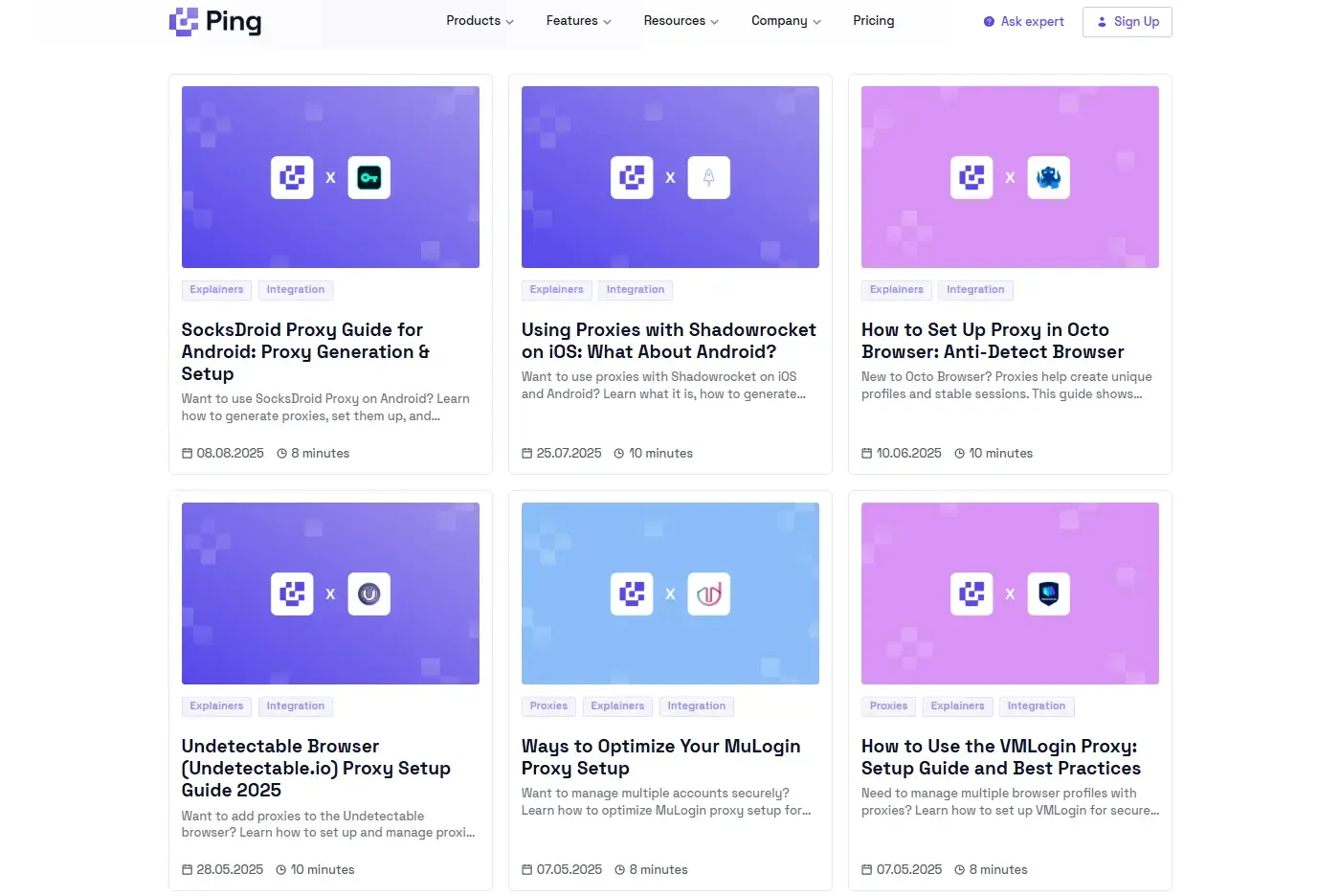1340x896 pixels.
Task: Click the Ping logo tile in the SocksDroid card
Action: 292,177
